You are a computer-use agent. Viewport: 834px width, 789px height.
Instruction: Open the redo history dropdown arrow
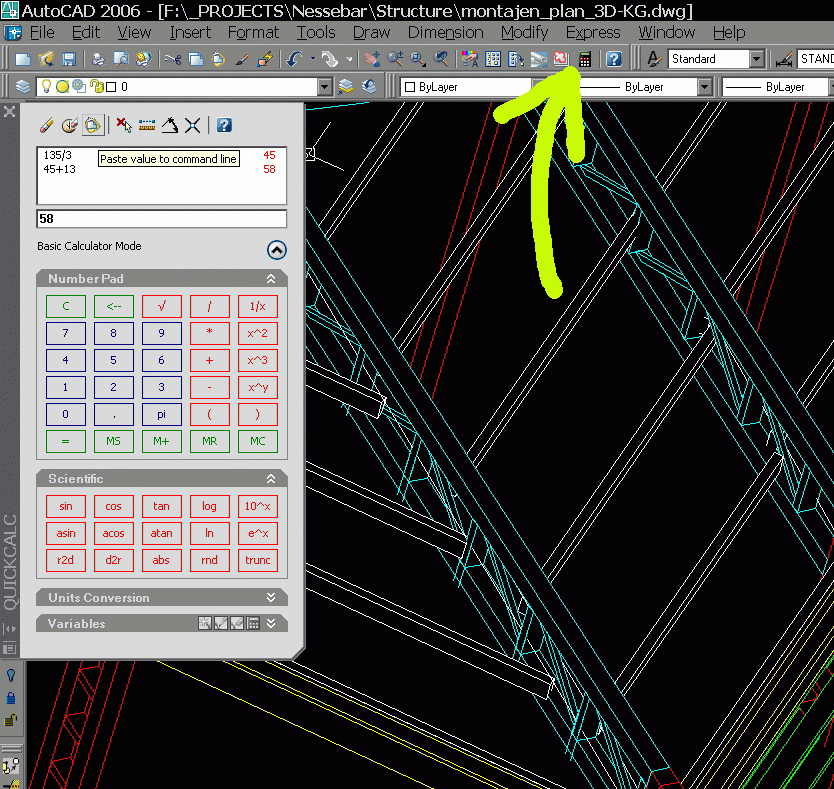coord(349,59)
